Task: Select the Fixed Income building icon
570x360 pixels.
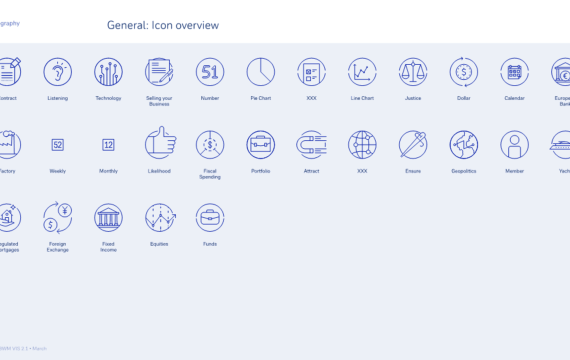Action: [x=108, y=217]
